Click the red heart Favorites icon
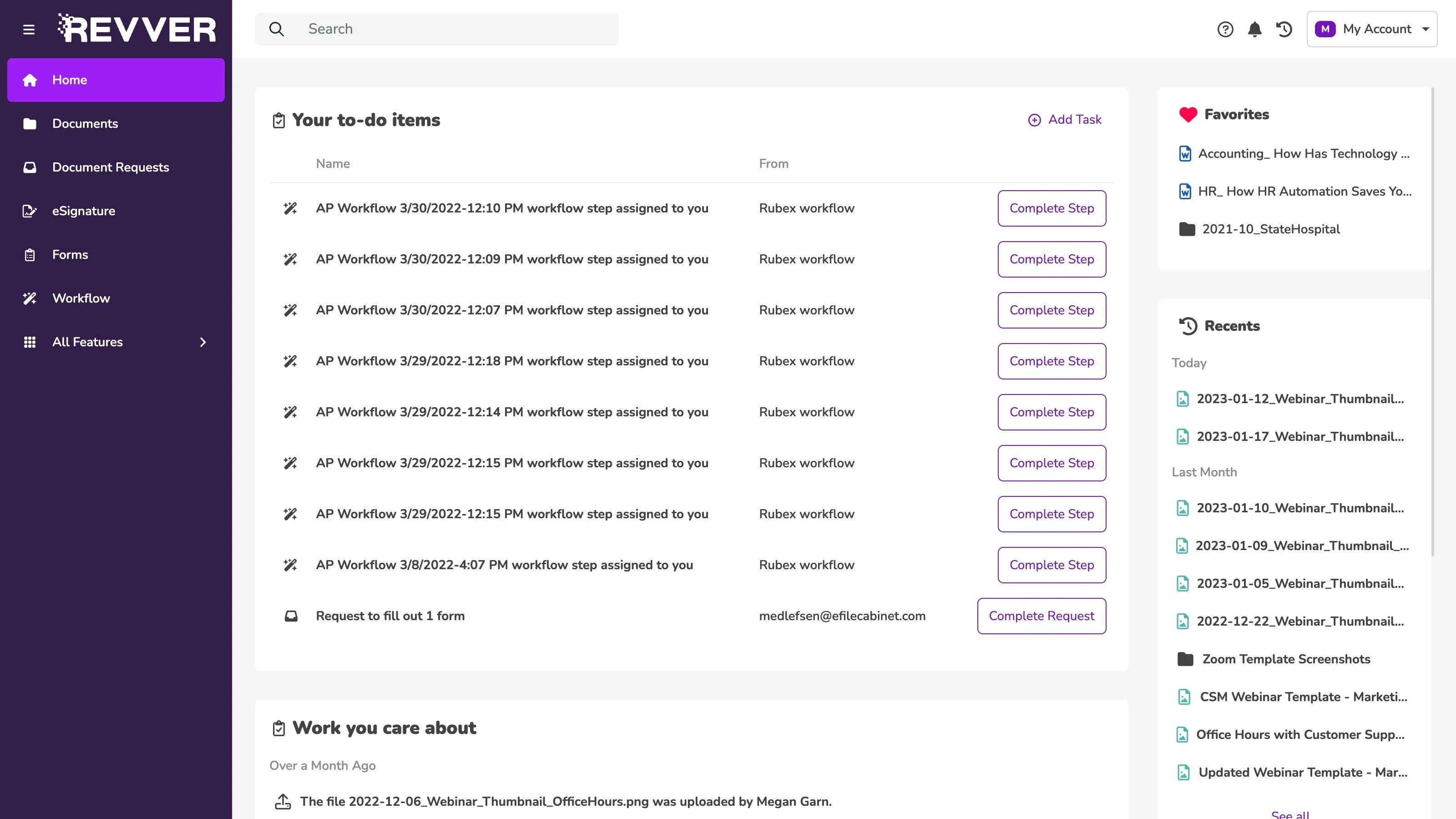The width and height of the screenshot is (1456, 819). point(1188,115)
